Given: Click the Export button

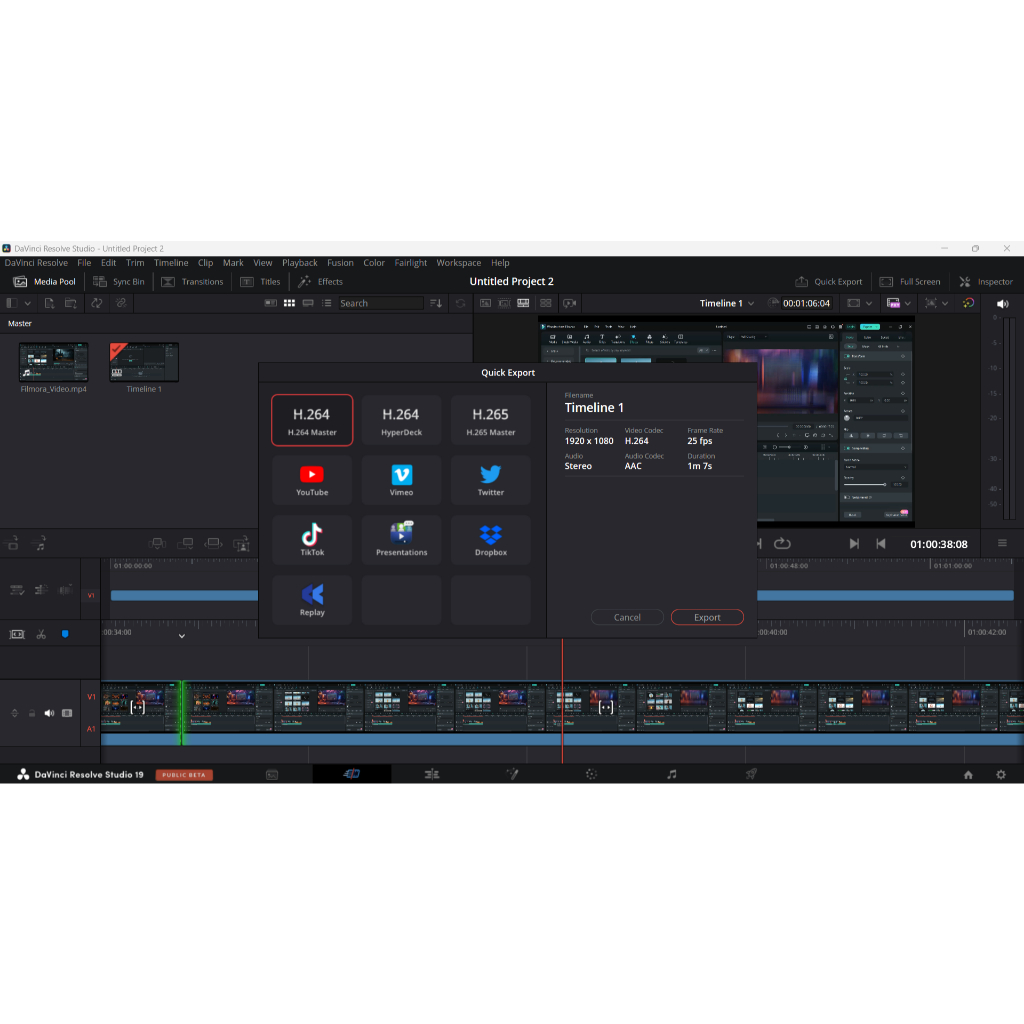Looking at the screenshot, I should 707,617.
